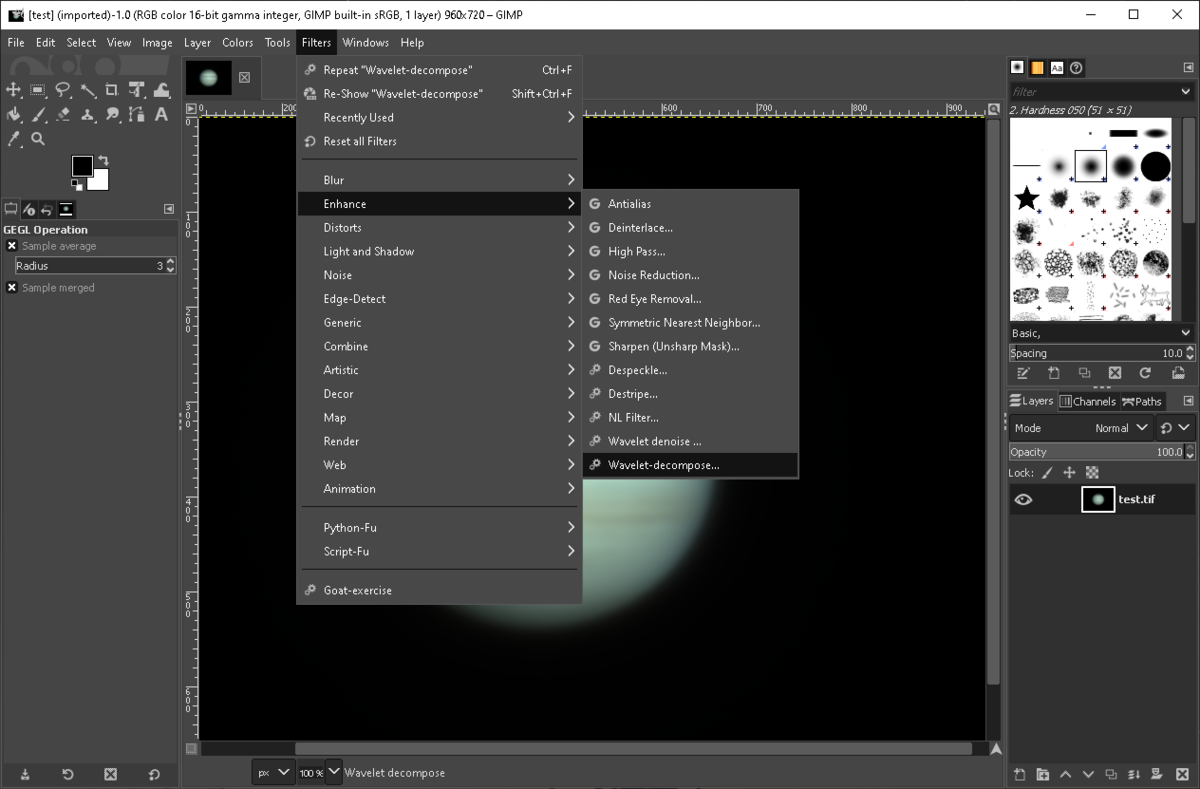Open the Device Status tab
1200x789 pixels.
(x=29, y=209)
